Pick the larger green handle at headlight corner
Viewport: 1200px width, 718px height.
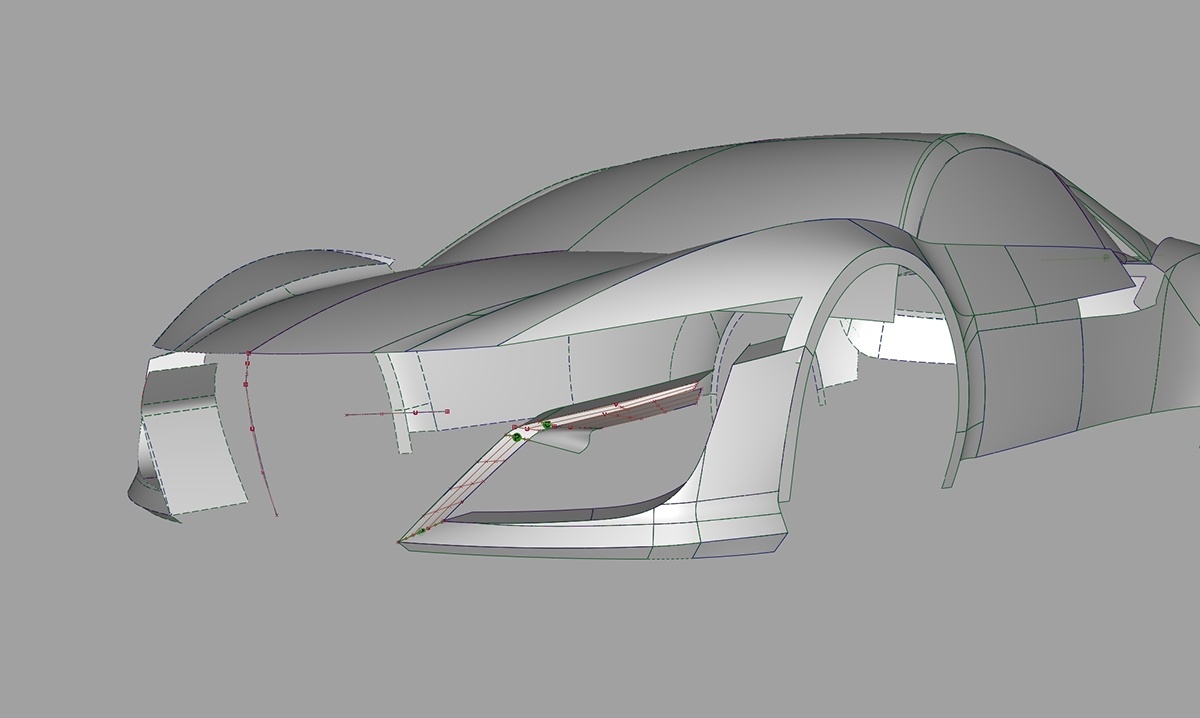517,437
